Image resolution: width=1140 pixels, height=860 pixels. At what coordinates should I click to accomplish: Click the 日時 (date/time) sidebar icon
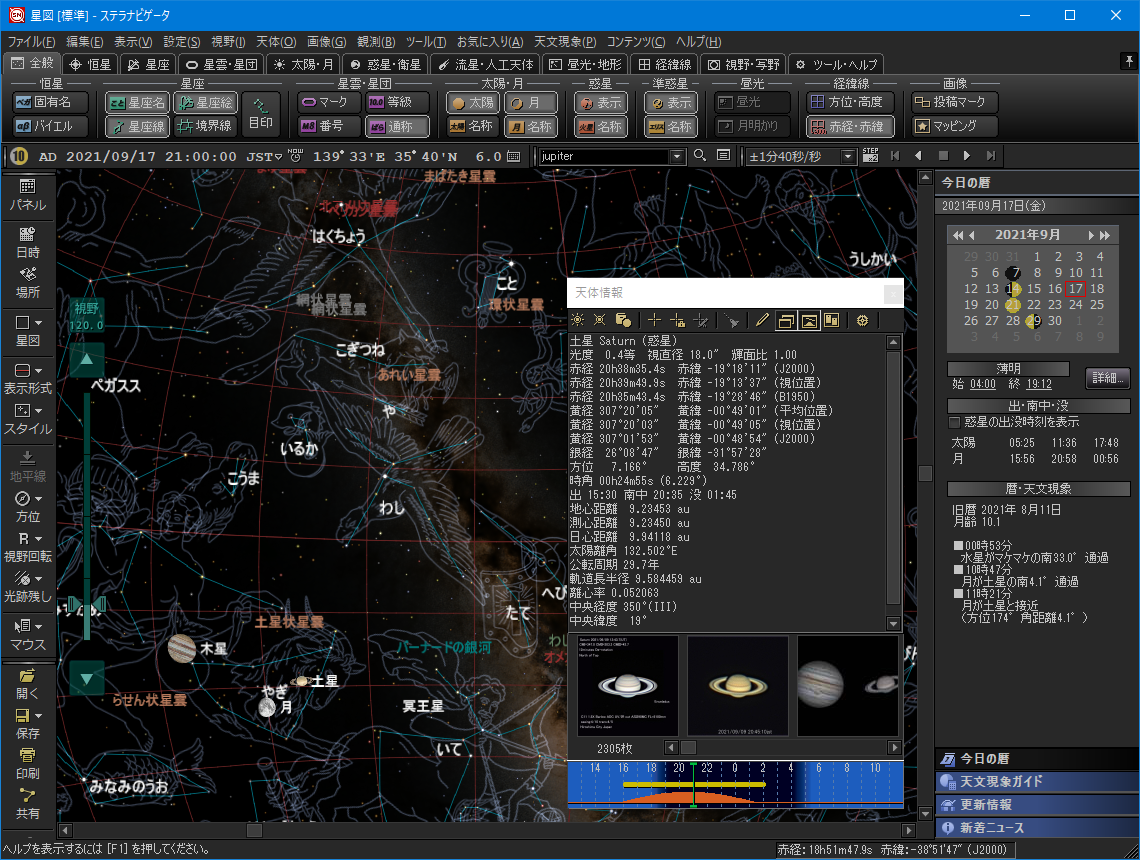pos(27,241)
